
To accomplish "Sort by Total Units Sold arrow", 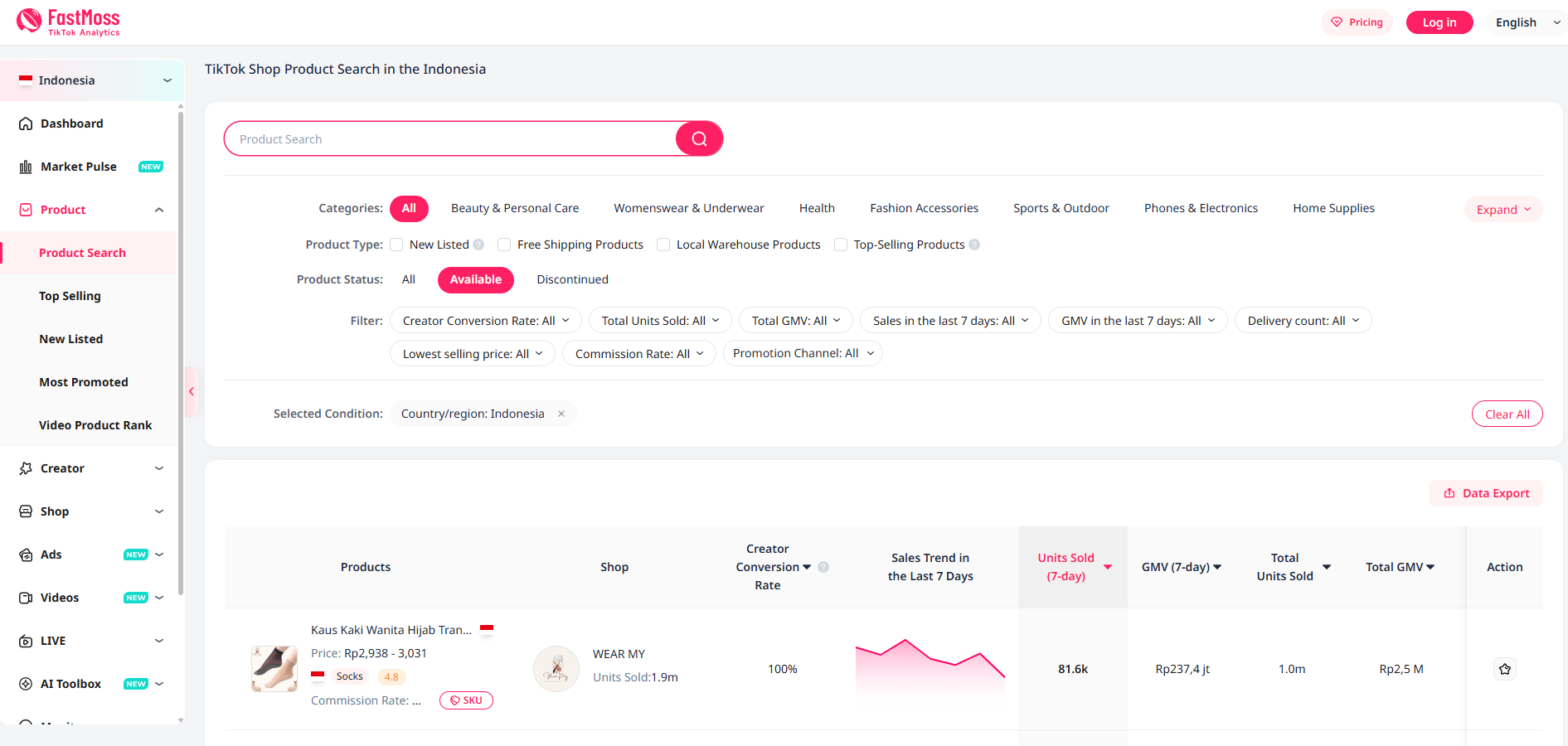I will (x=1327, y=567).
